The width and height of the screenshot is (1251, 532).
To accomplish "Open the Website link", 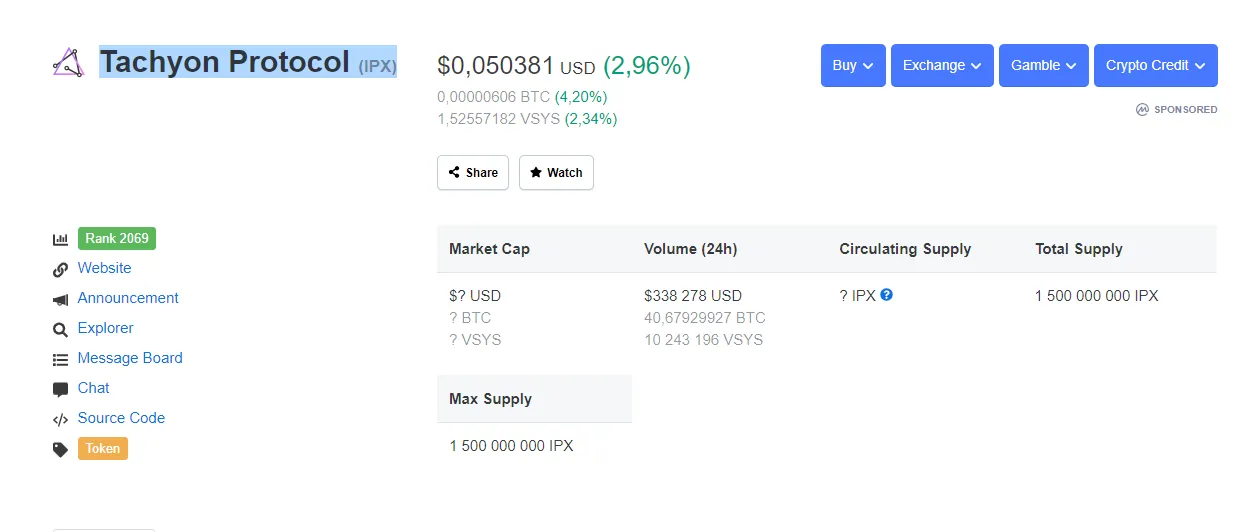I will [105, 268].
